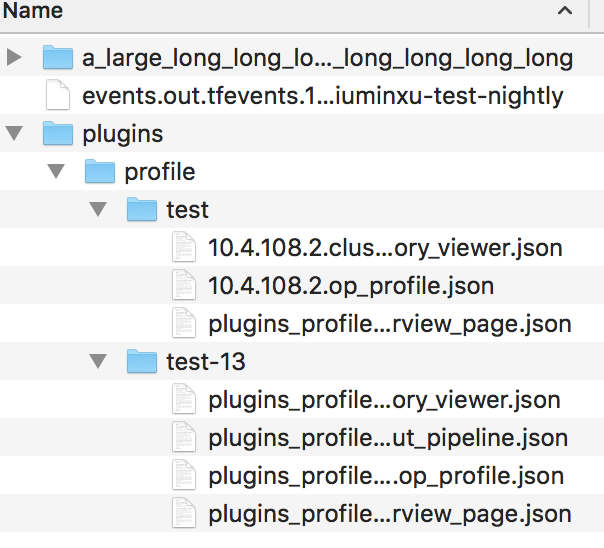Viewport: 604px width, 548px height.
Task: Click the test-13 rview_page.json file icon
Action: point(184,513)
